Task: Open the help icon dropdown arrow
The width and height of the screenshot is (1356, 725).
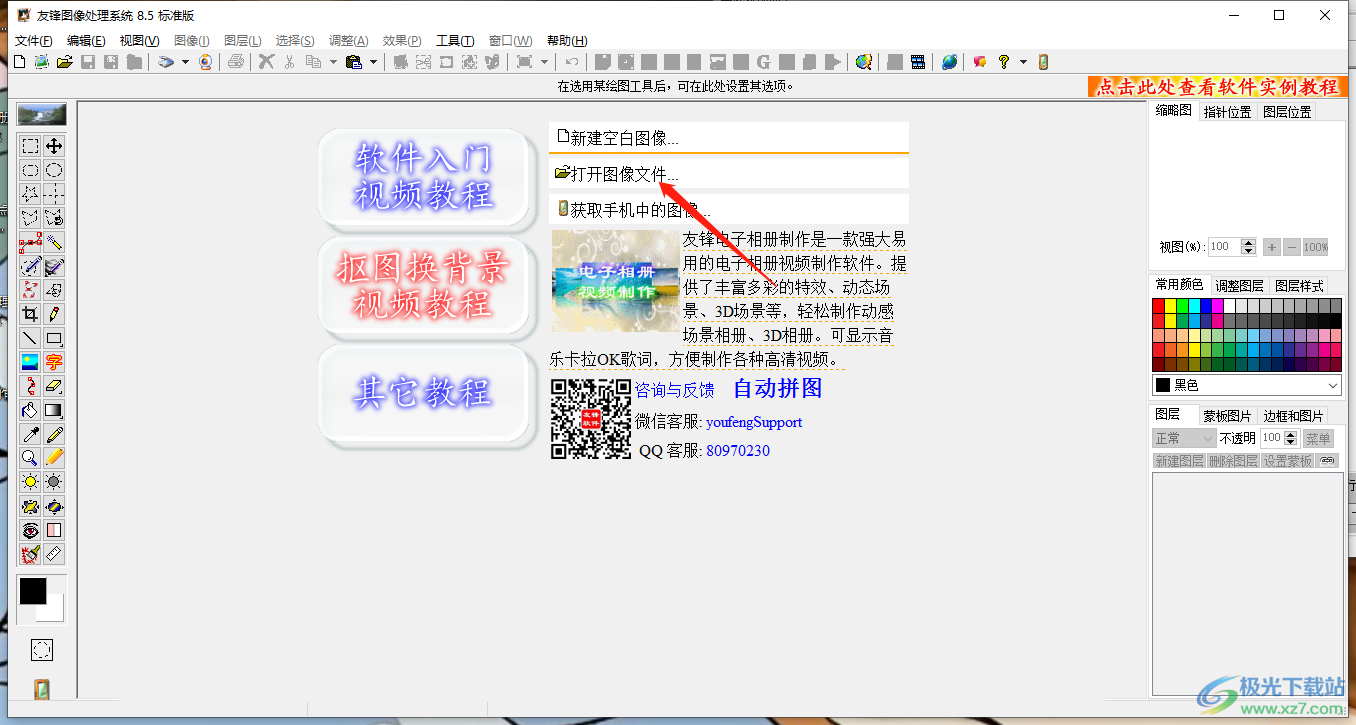Action: pyautogui.click(x=1023, y=62)
